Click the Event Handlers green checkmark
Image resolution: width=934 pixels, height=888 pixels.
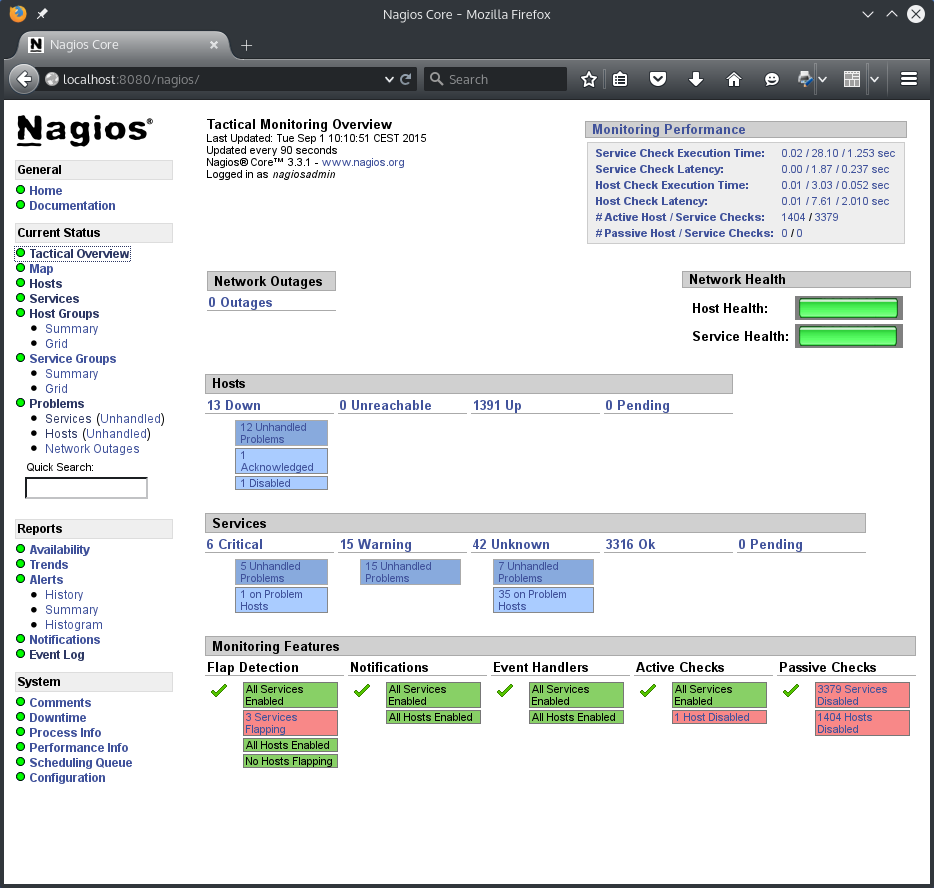pos(505,691)
